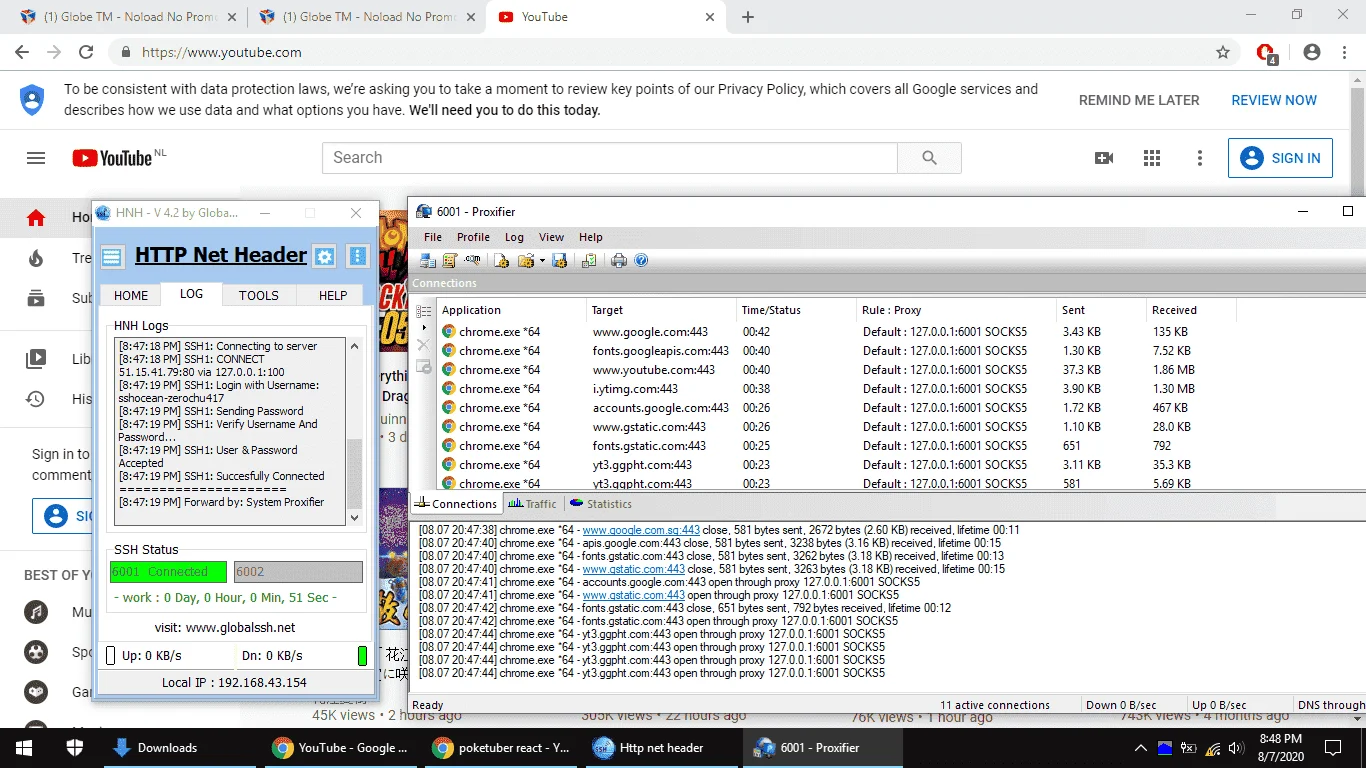The width and height of the screenshot is (1366, 768).
Task: Select the accounts.google.com:443 connection row
Action: [838, 408]
